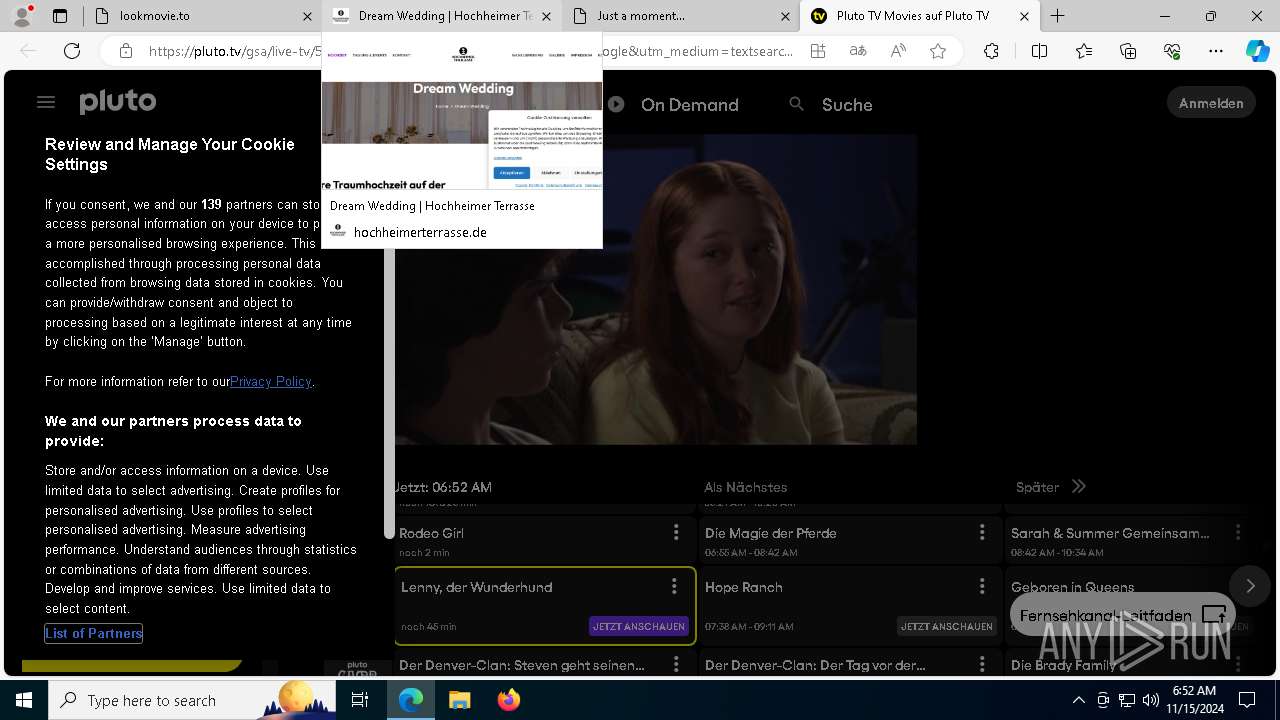The image size is (1280, 720).
Task: Click the Suche search icon
Action: pyautogui.click(x=796, y=104)
